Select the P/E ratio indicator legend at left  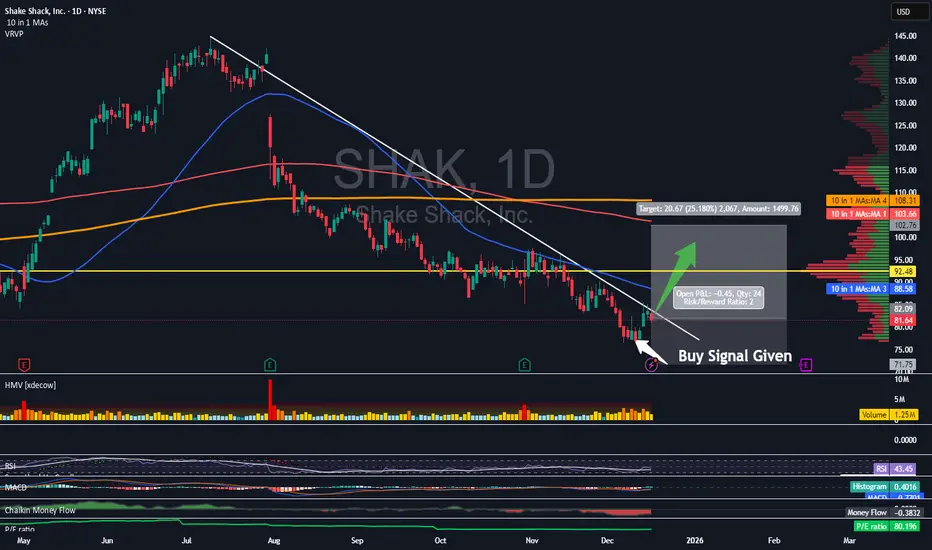[20, 529]
